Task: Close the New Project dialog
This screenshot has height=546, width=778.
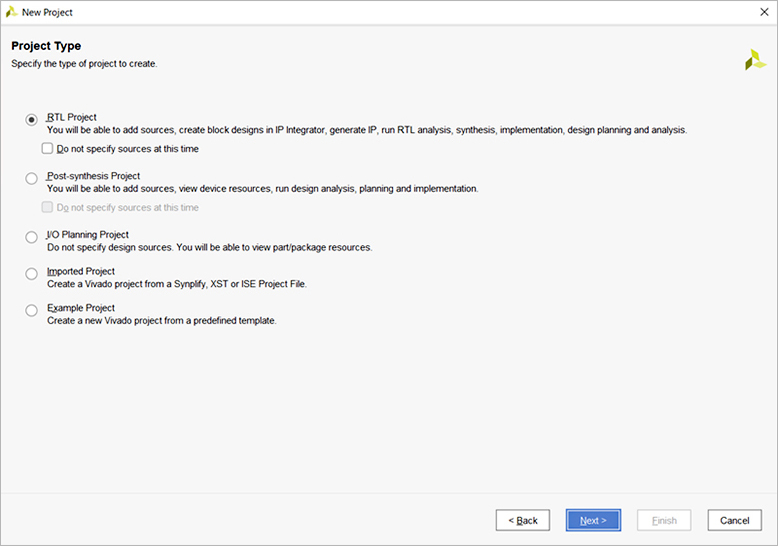Action: click(764, 12)
